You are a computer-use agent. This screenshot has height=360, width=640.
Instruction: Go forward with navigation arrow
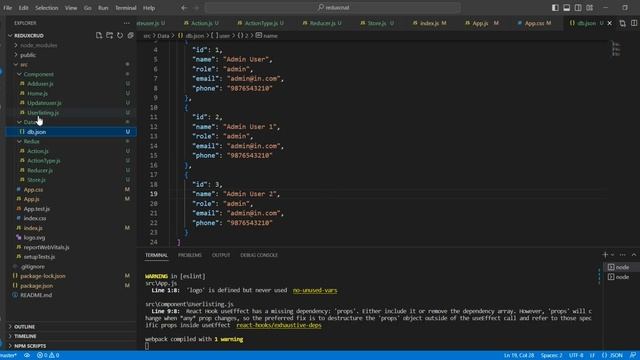tap(196, 8)
